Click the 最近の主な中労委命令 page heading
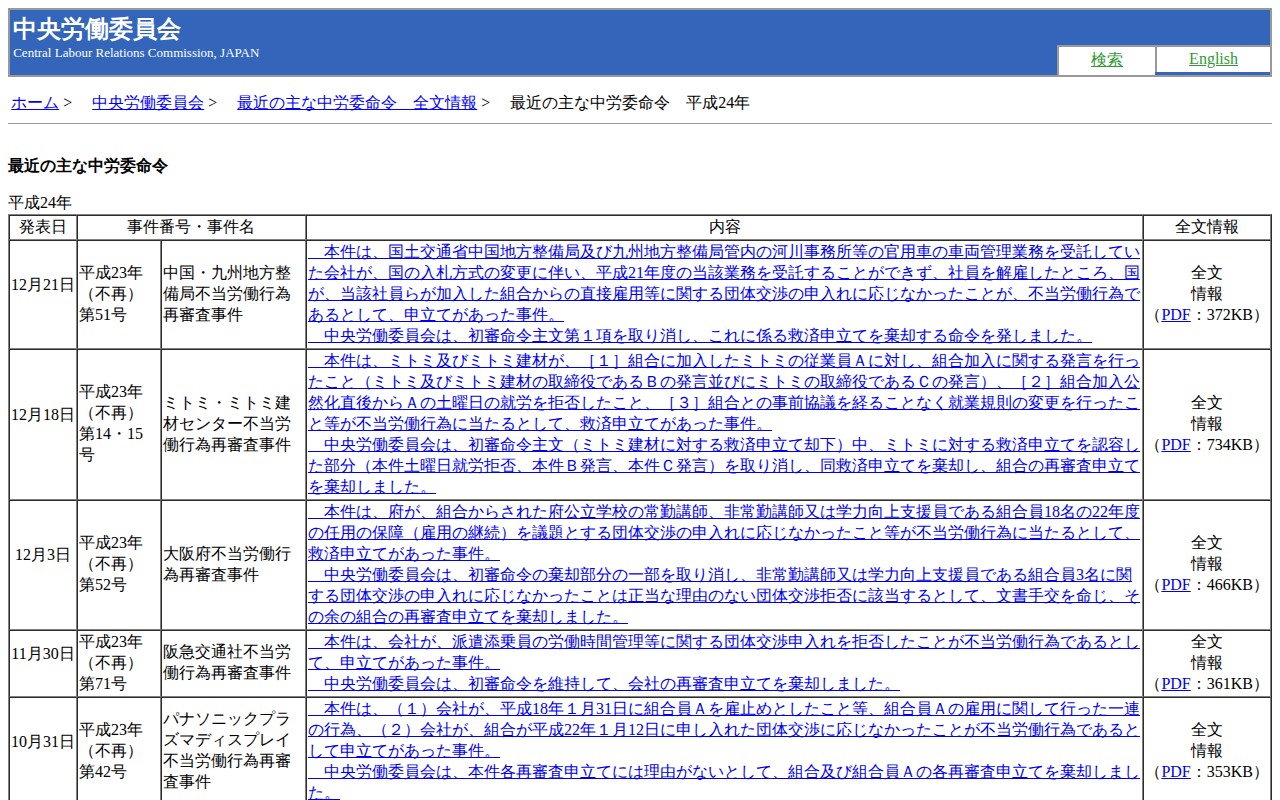The height and width of the screenshot is (800, 1280). [x=88, y=166]
